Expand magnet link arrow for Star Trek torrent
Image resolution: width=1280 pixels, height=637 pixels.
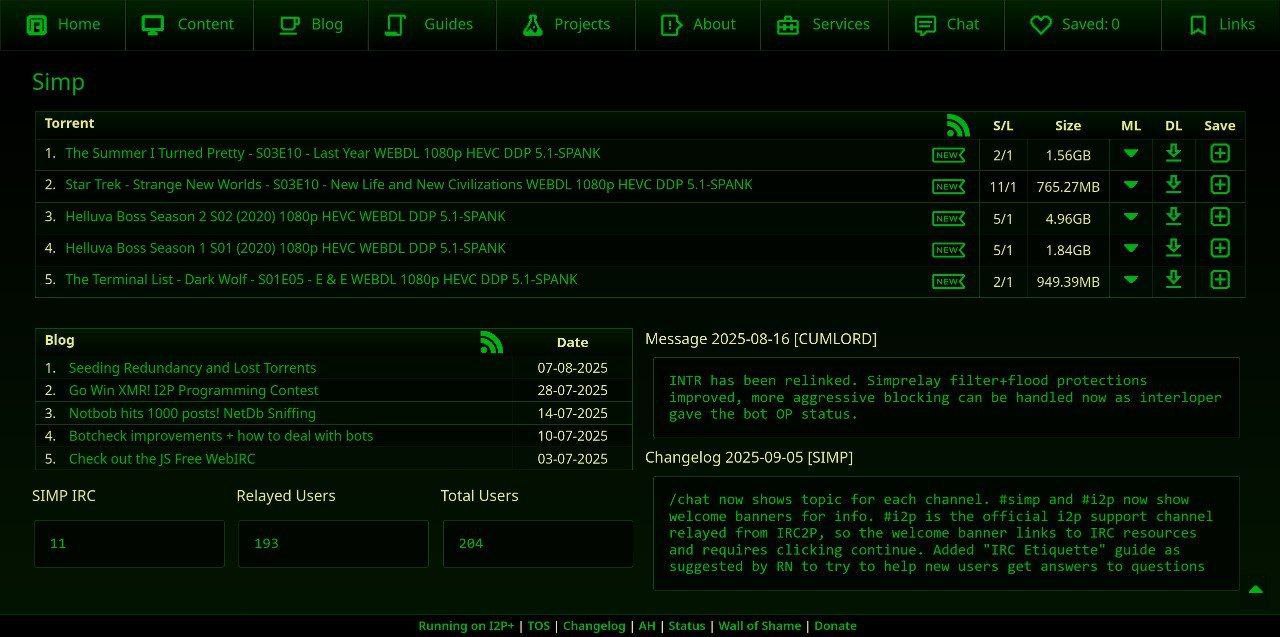(1130, 185)
